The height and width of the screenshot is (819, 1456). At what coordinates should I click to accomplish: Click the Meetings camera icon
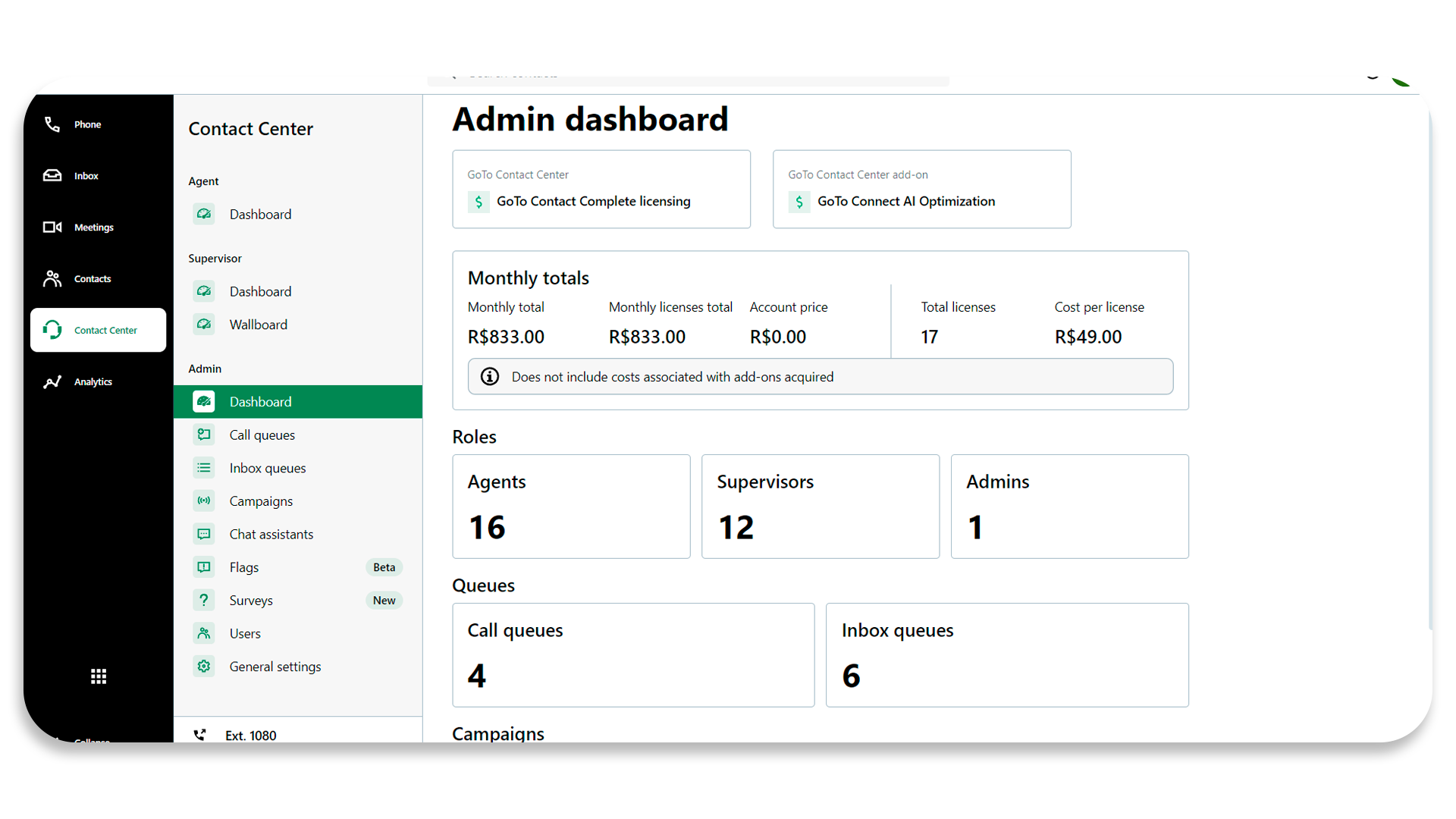click(52, 227)
